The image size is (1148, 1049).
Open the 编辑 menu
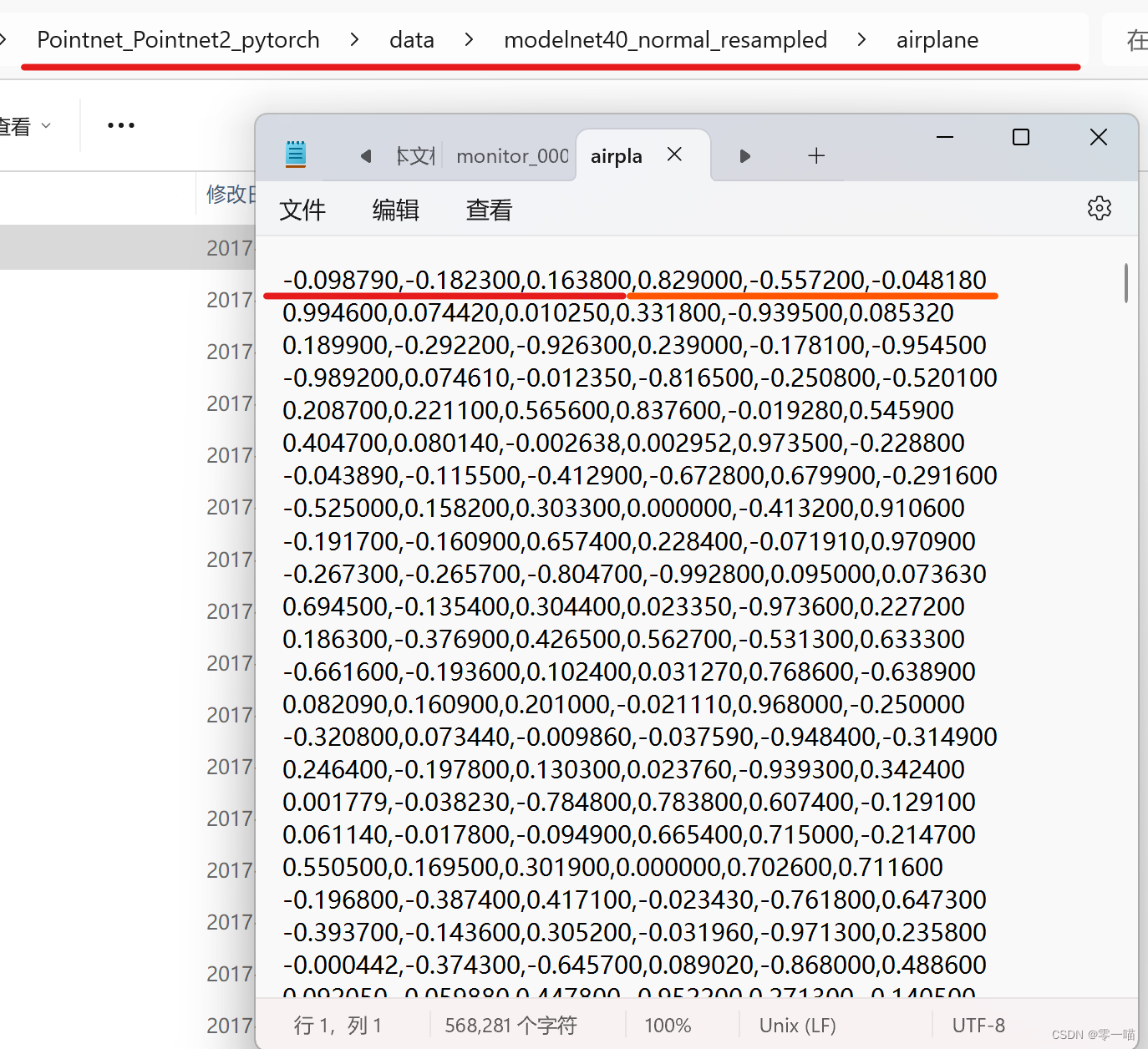click(396, 210)
